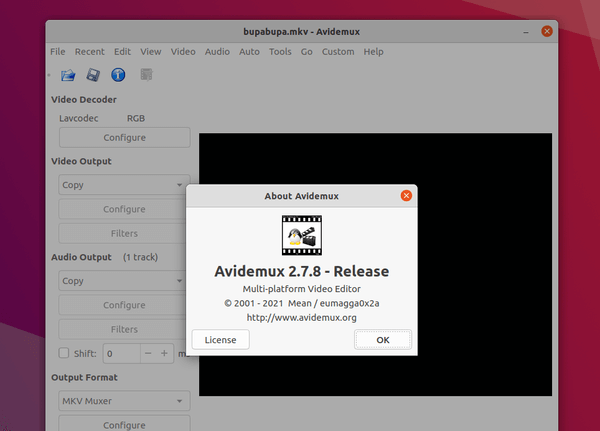The height and width of the screenshot is (431, 600).
Task: Click Configure under Audio Output
Action: point(122,305)
